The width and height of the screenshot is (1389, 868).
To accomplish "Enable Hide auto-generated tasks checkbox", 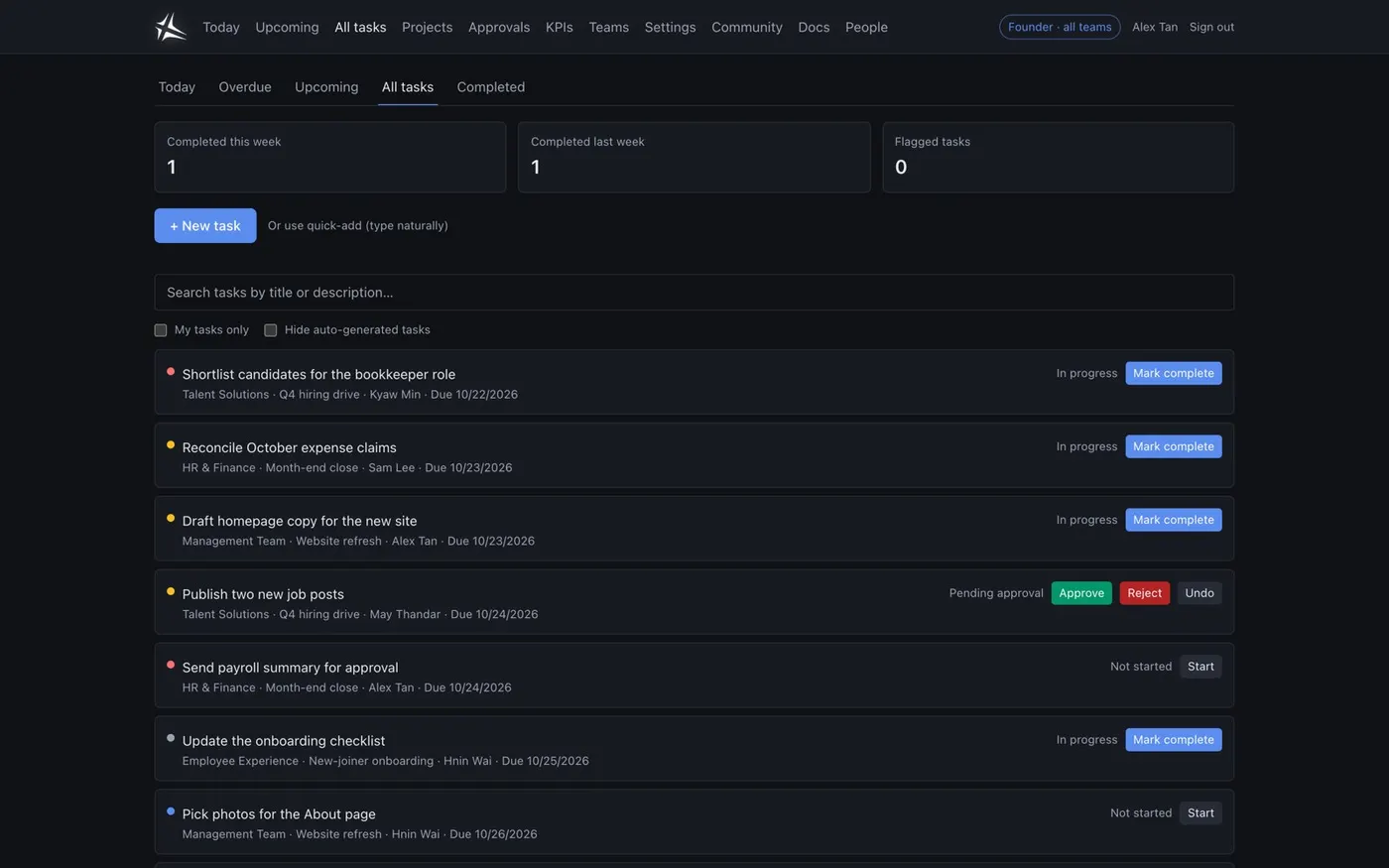I will [x=270, y=330].
